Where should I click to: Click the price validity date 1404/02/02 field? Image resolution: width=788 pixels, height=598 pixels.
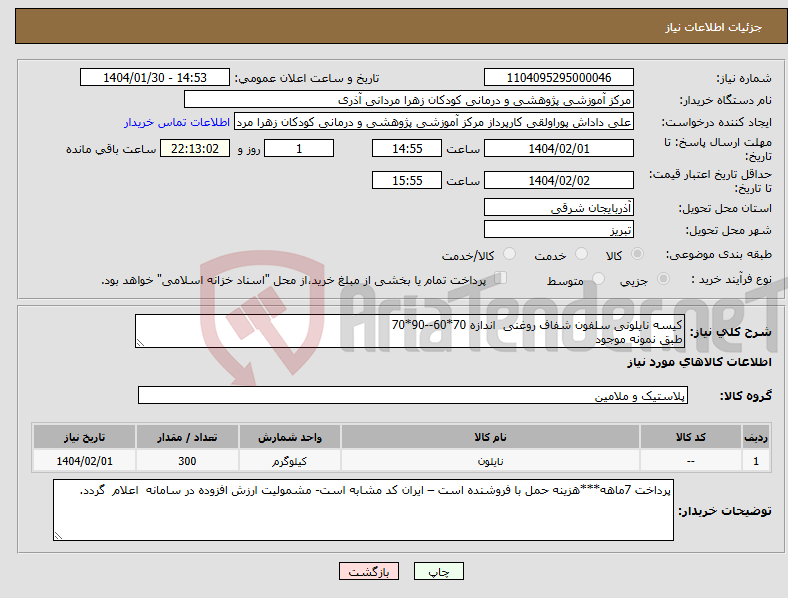(558, 180)
